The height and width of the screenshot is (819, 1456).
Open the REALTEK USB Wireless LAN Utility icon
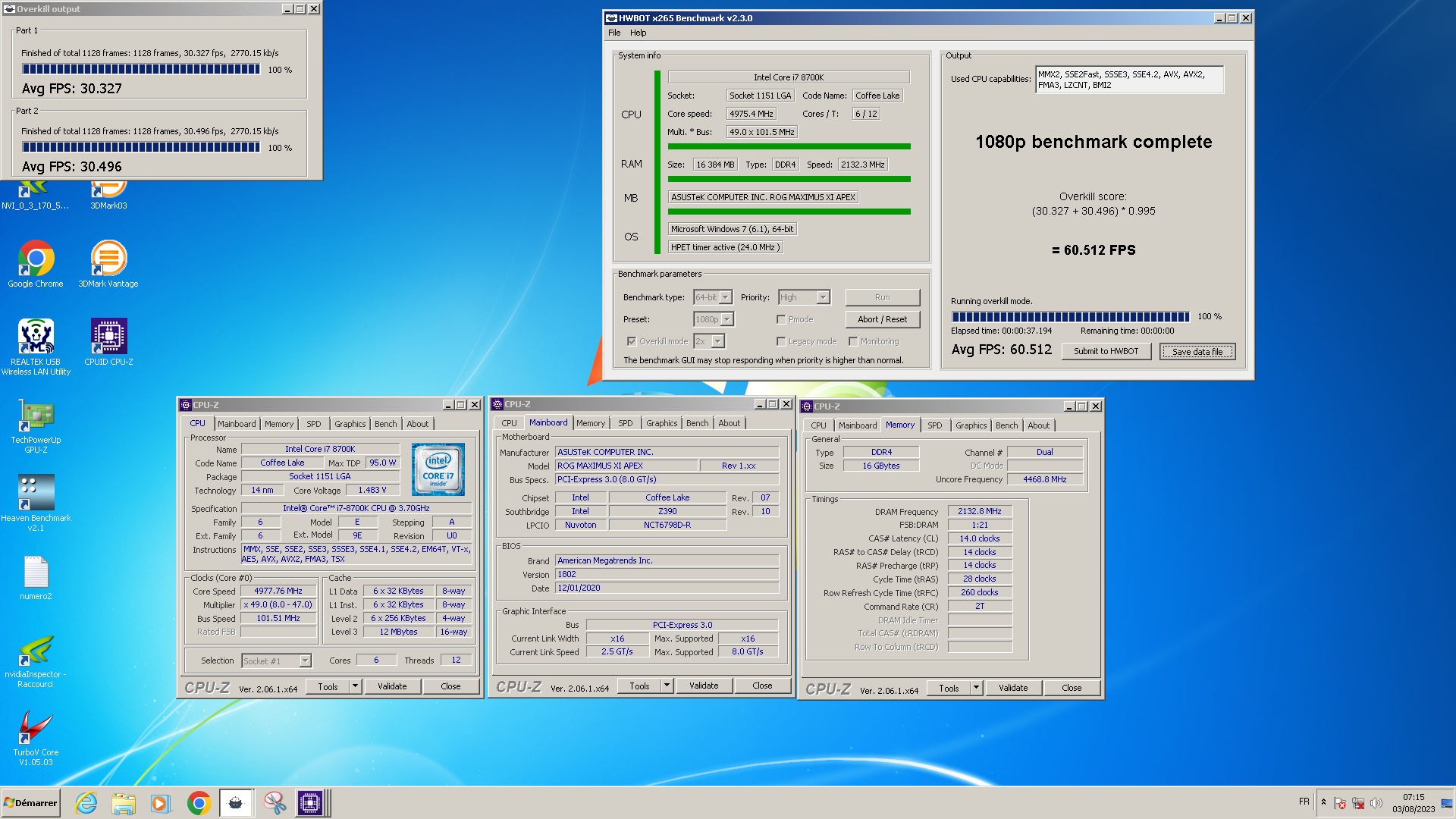36,347
